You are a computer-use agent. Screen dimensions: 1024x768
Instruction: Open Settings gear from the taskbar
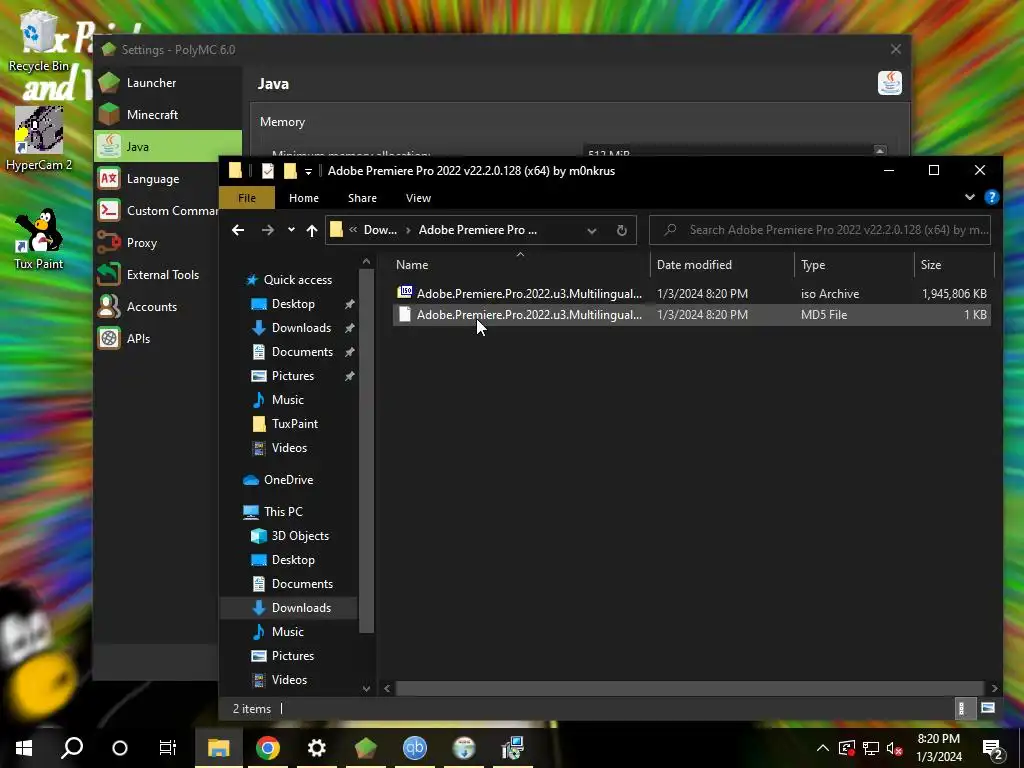pos(317,747)
